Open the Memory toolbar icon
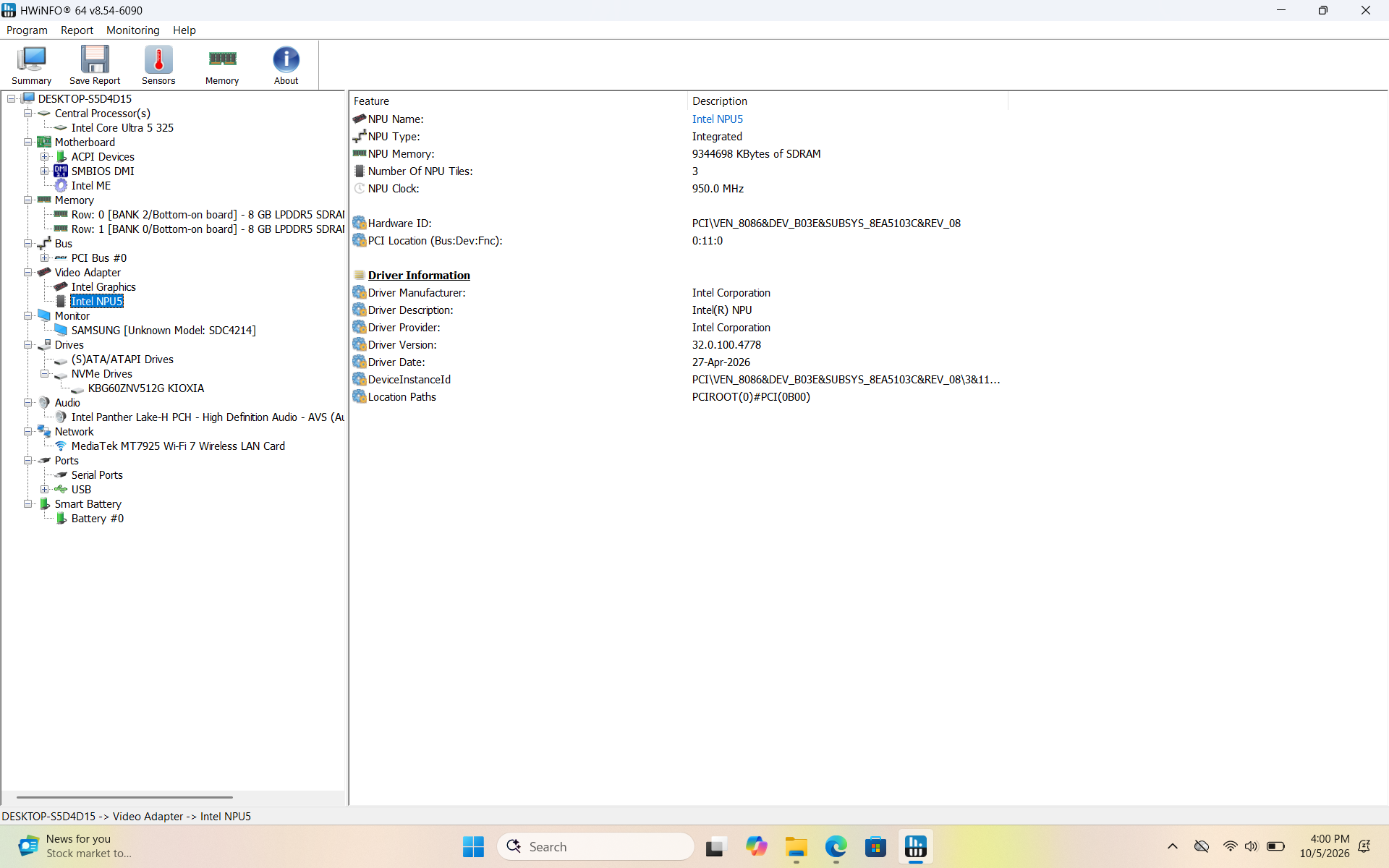The height and width of the screenshot is (868, 1389). pos(222,65)
